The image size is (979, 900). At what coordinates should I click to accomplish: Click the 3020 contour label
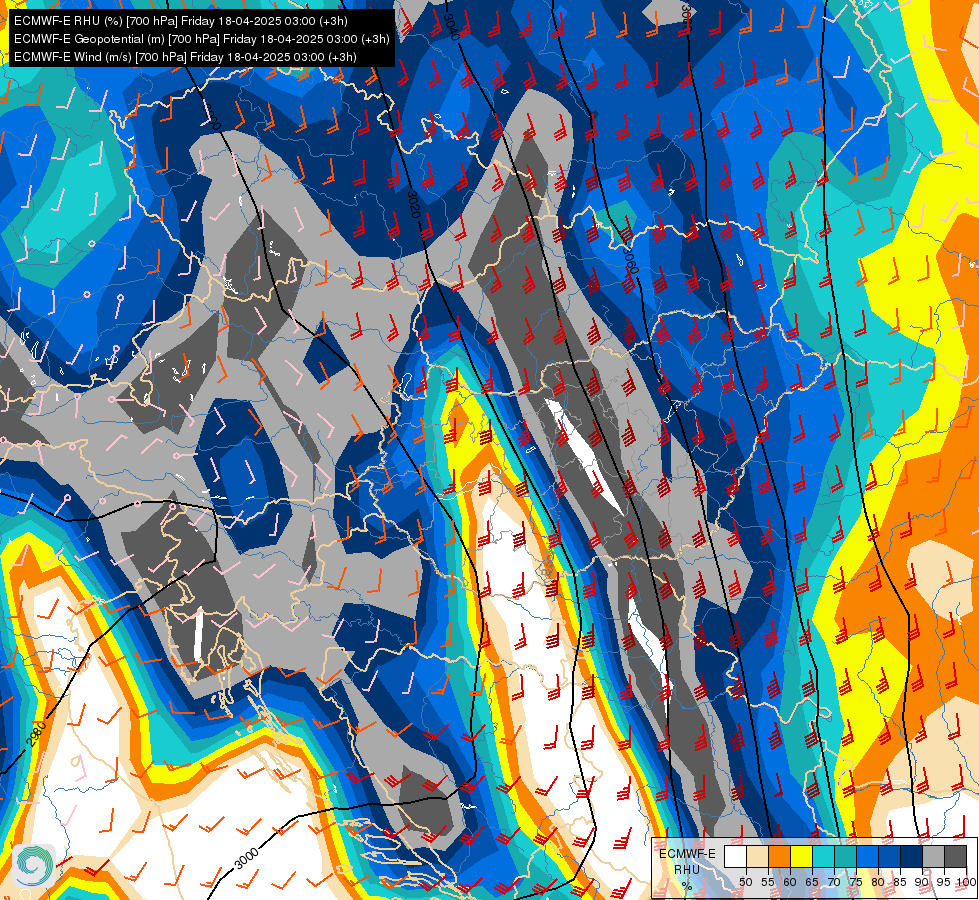click(413, 205)
